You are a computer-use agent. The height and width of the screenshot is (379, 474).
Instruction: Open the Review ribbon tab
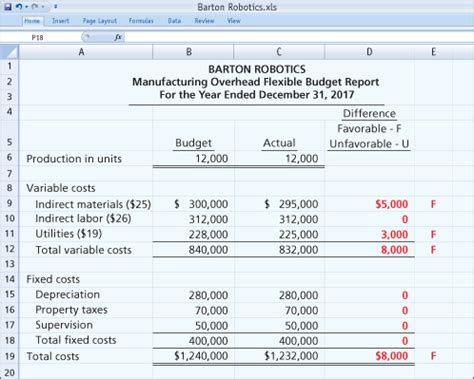tap(204, 21)
